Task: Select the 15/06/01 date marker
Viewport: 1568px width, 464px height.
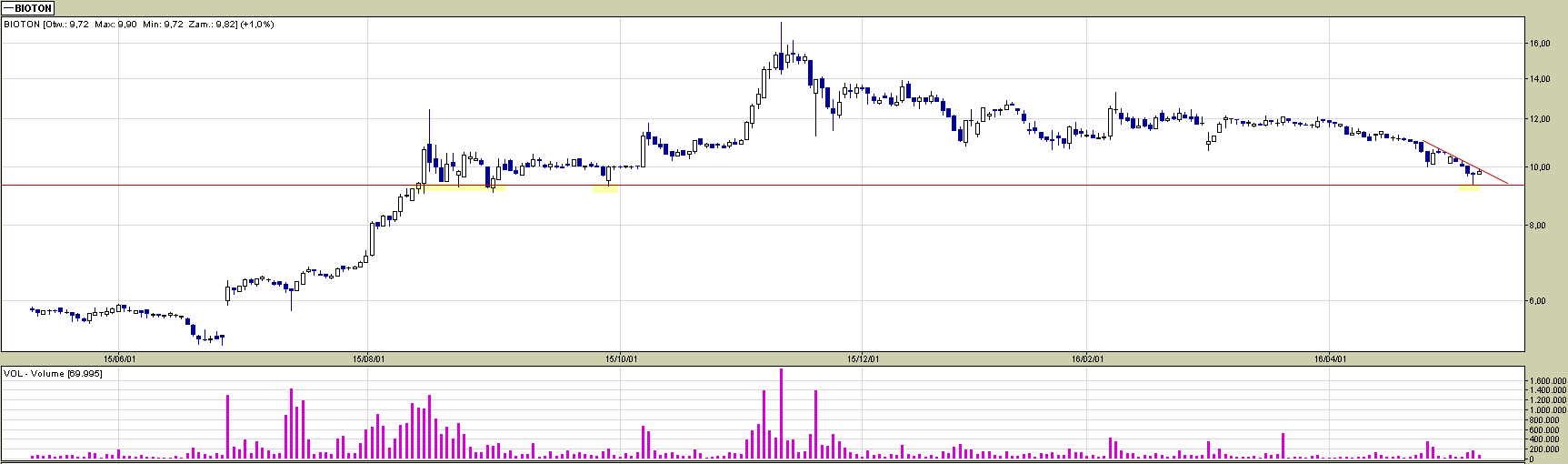Action: 120,359
